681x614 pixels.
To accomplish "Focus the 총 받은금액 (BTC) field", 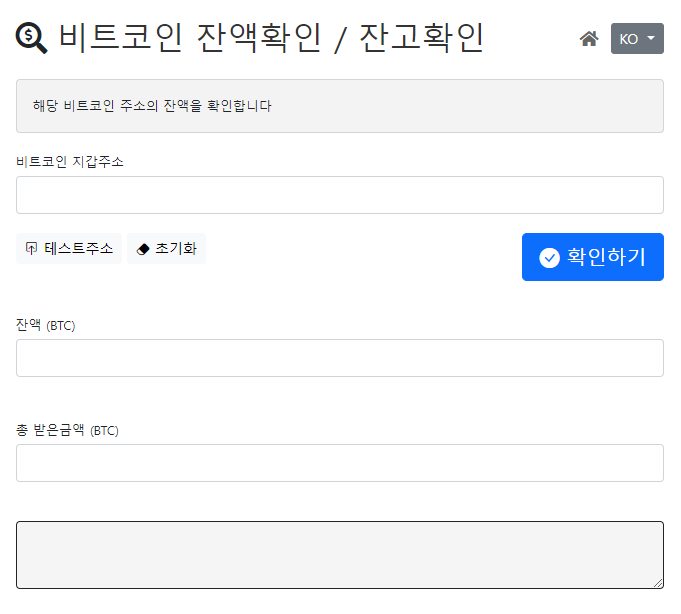I will coord(340,463).
